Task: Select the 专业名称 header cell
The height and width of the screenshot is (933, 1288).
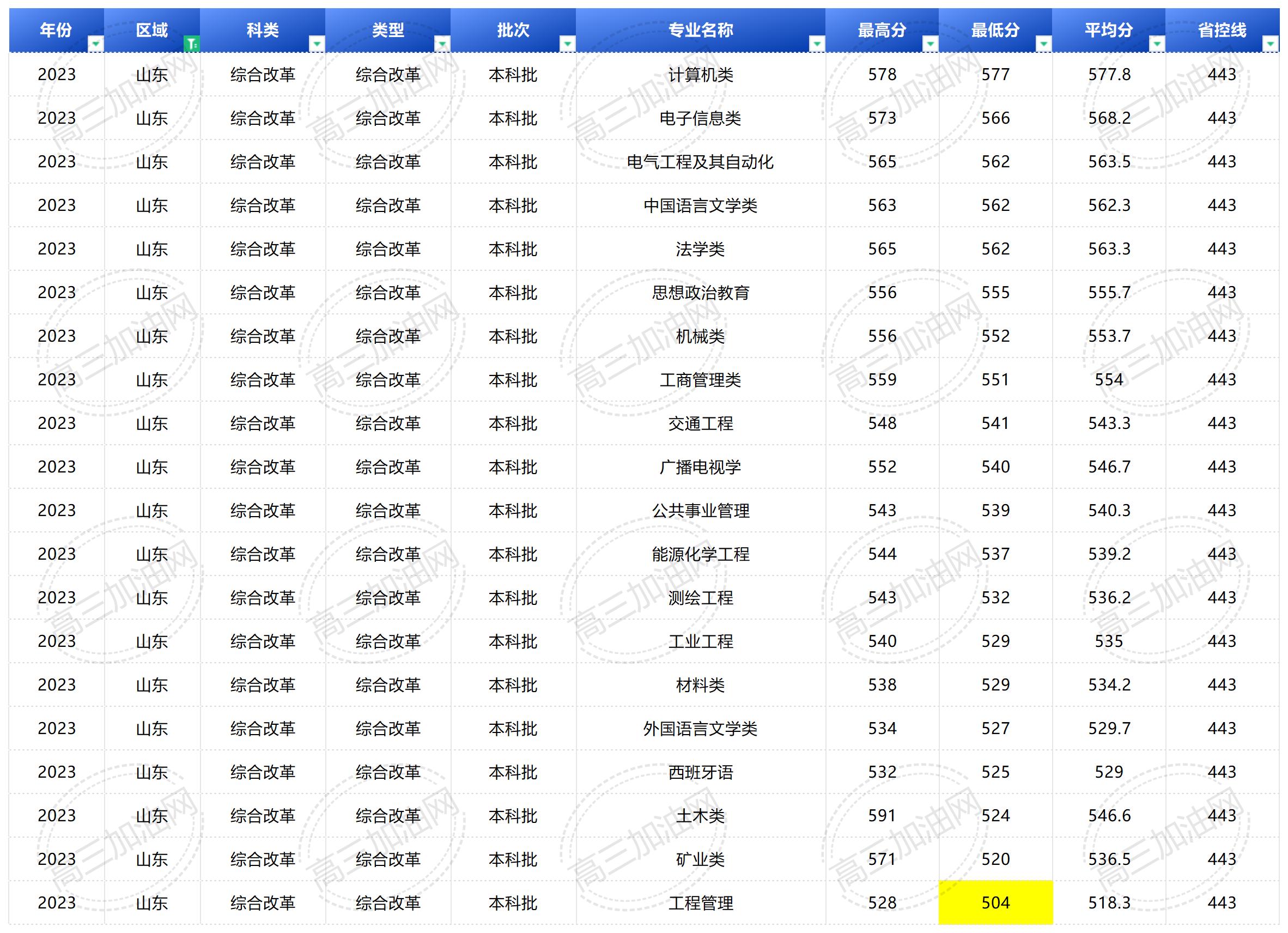Action: tap(701, 30)
